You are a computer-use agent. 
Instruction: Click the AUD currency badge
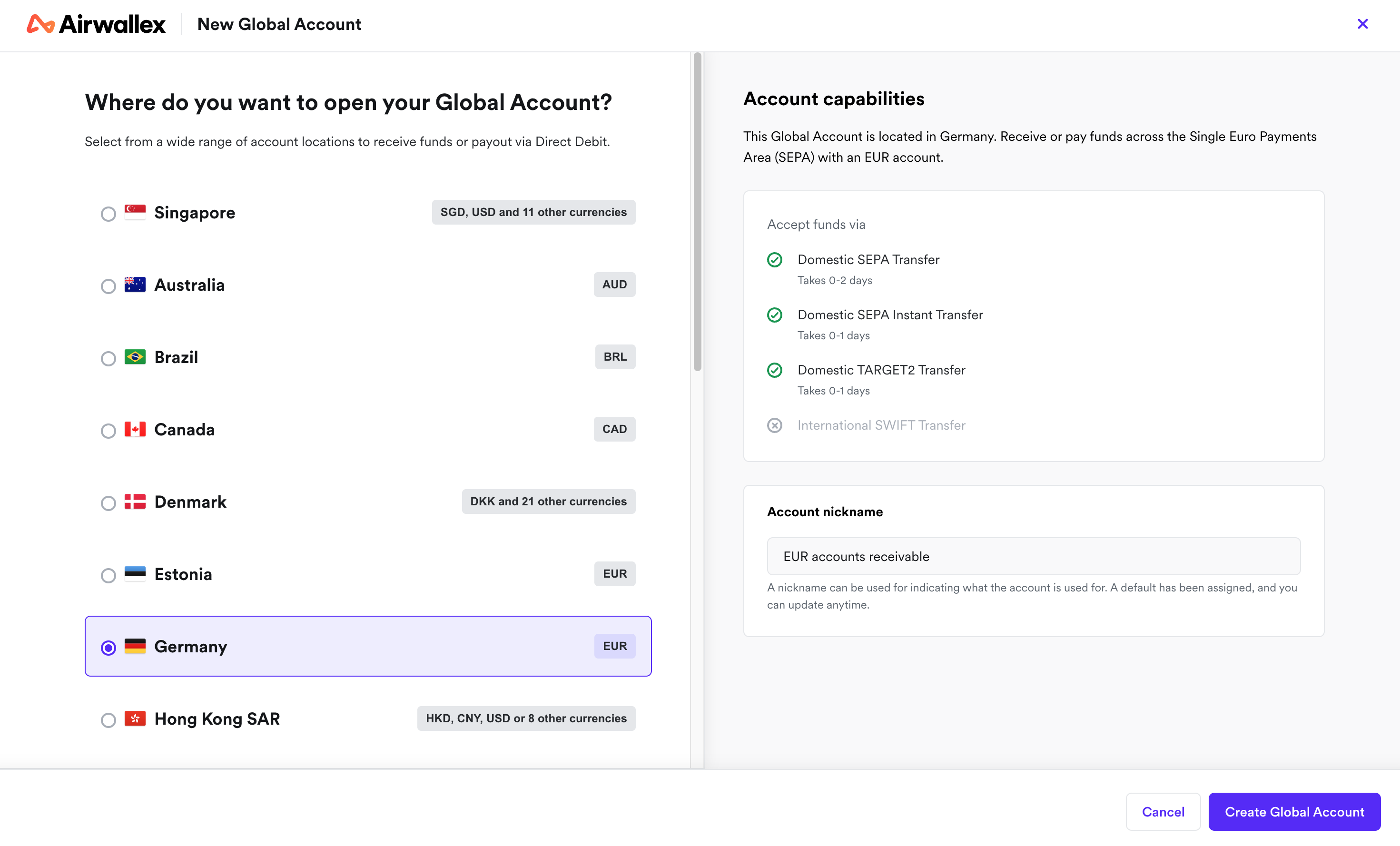coord(614,284)
